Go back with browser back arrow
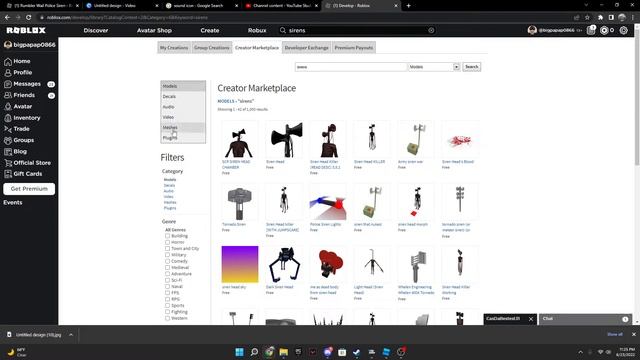 [x=7, y=18]
